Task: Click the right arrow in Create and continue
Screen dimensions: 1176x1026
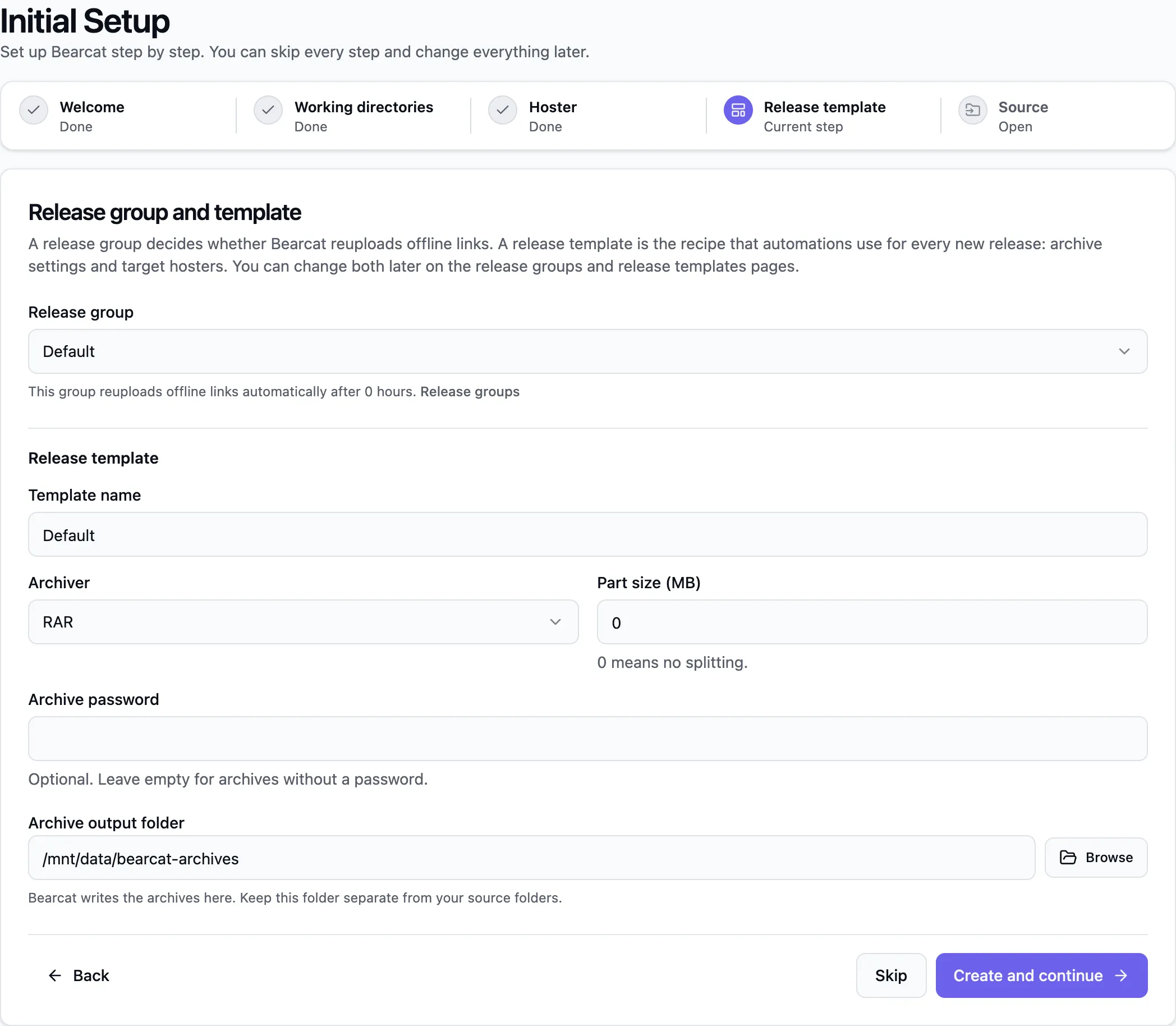Action: [1121, 975]
